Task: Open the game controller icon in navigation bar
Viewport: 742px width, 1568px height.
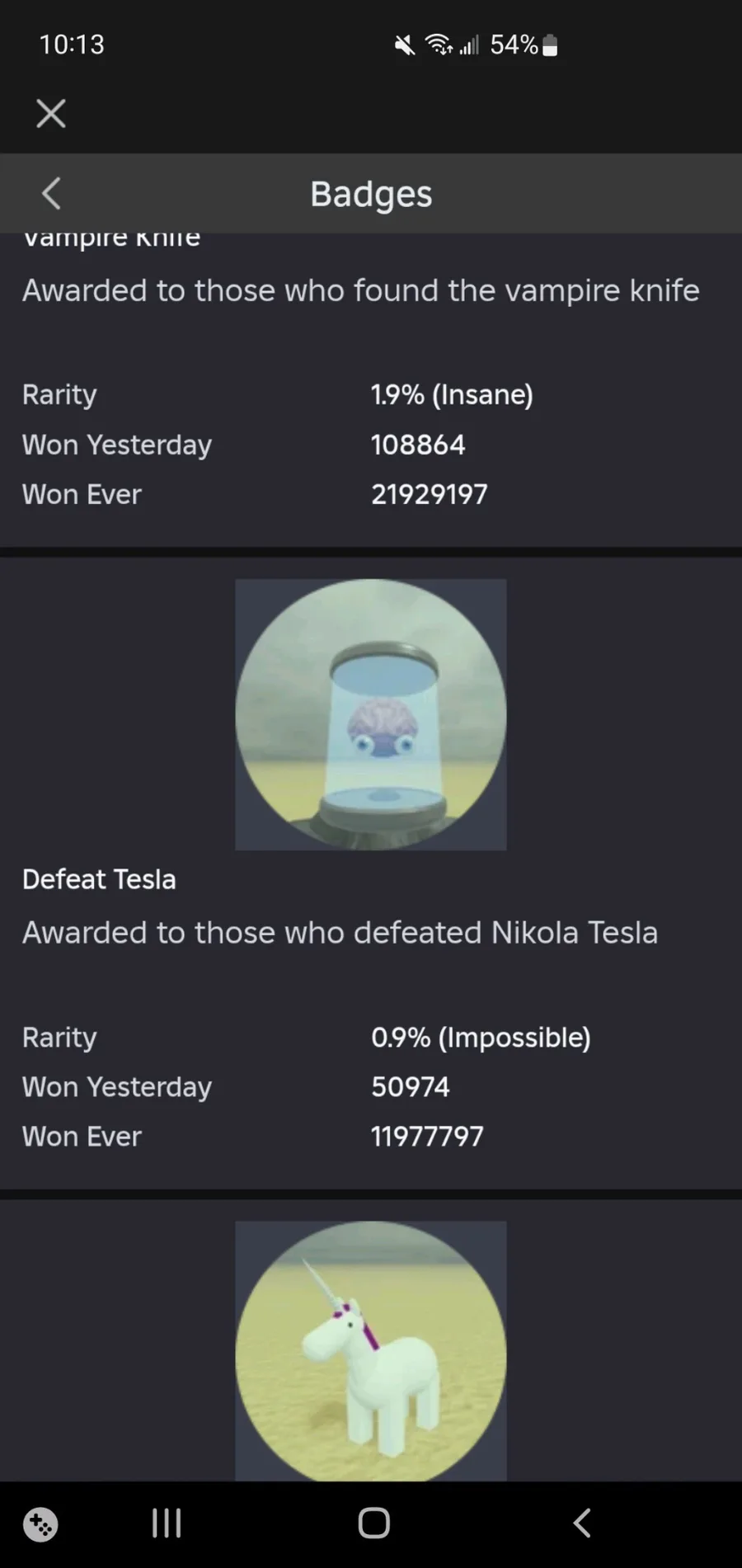Action: 40,1524
